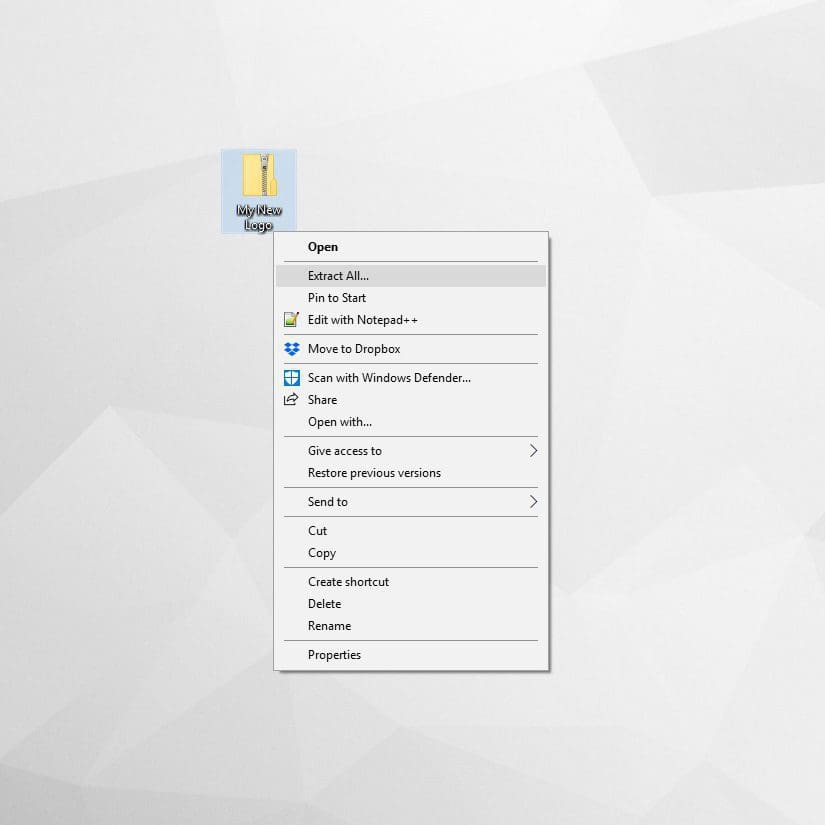The height and width of the screenshot is (825, 825).
Task: Click the My New Logo file name label
Action: point(258,217)
